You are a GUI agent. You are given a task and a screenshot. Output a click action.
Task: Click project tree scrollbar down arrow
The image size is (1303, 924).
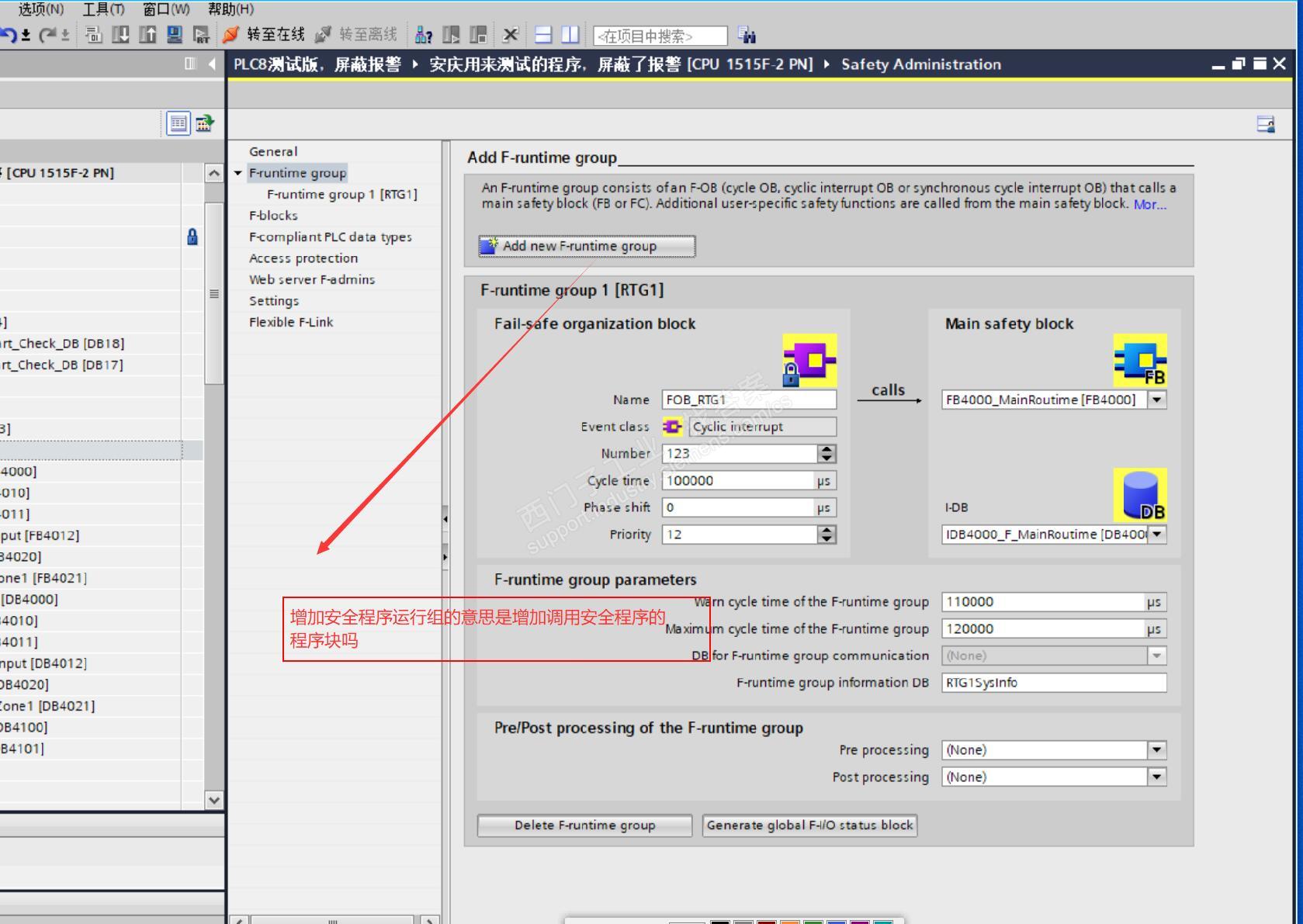(x=214, y=799)
